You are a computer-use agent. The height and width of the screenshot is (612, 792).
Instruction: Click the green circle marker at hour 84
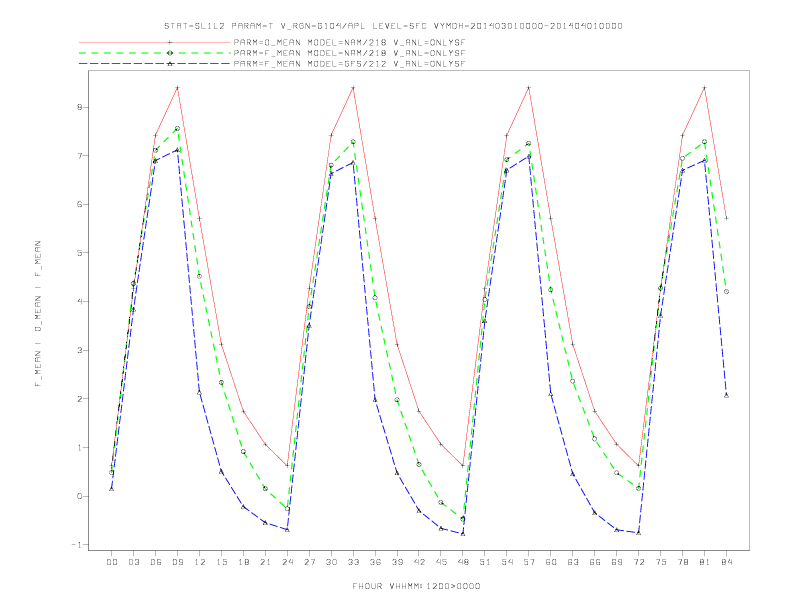[726, 292]
